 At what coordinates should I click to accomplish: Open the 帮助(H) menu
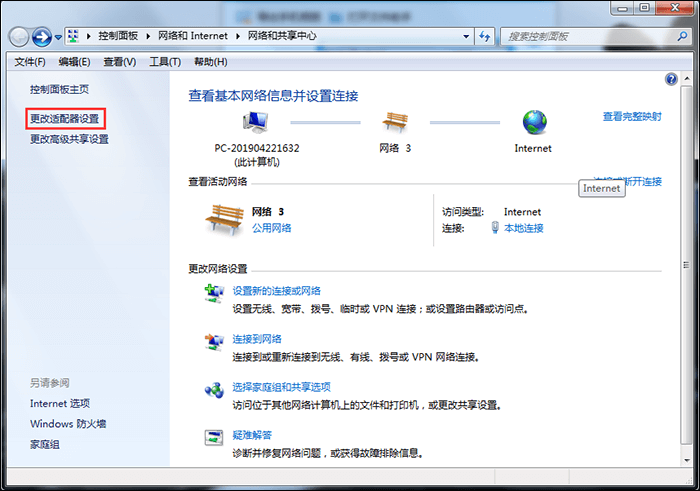point(210,62)
